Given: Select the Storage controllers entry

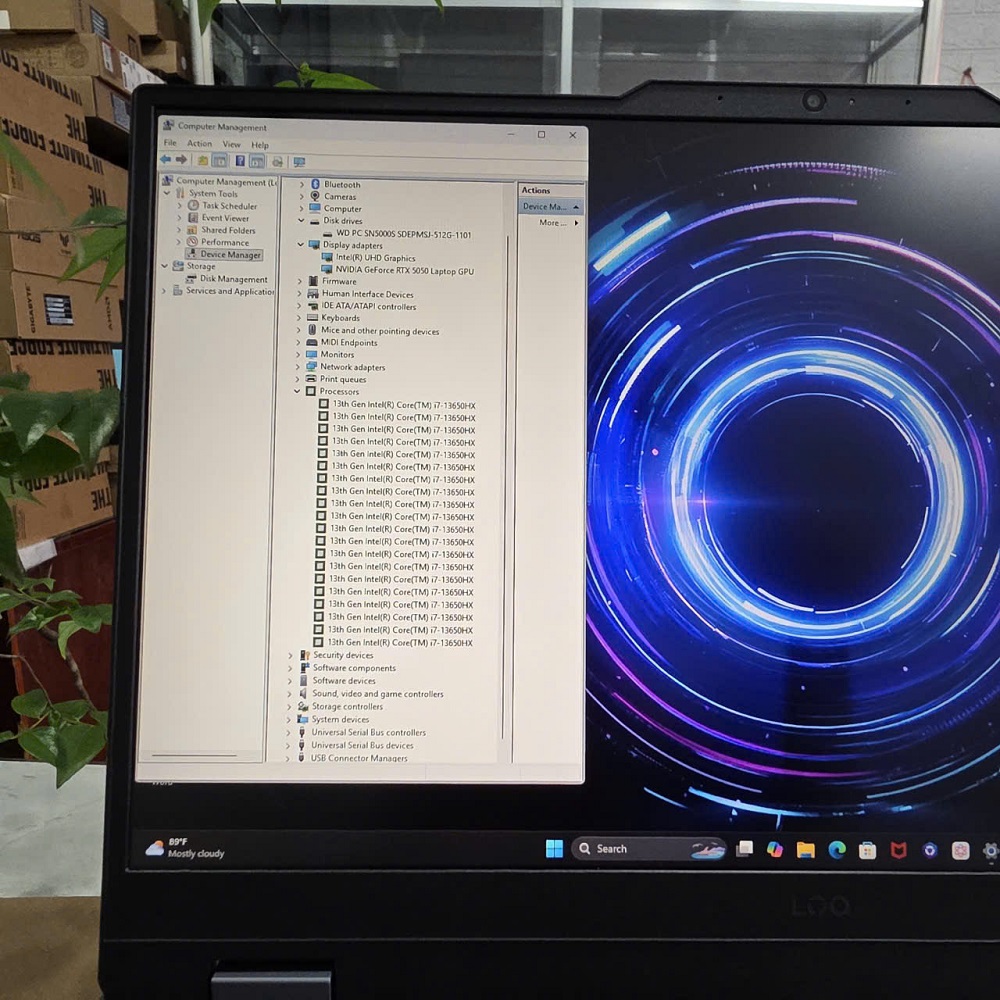Looking at the screenshot, I should [347, 706].
